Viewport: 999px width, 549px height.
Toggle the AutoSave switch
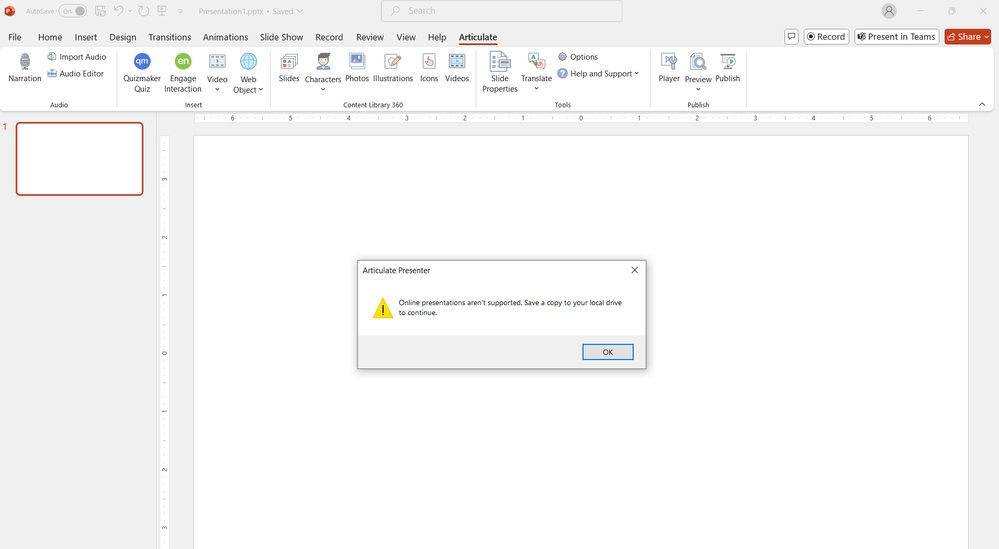point(73,11)
